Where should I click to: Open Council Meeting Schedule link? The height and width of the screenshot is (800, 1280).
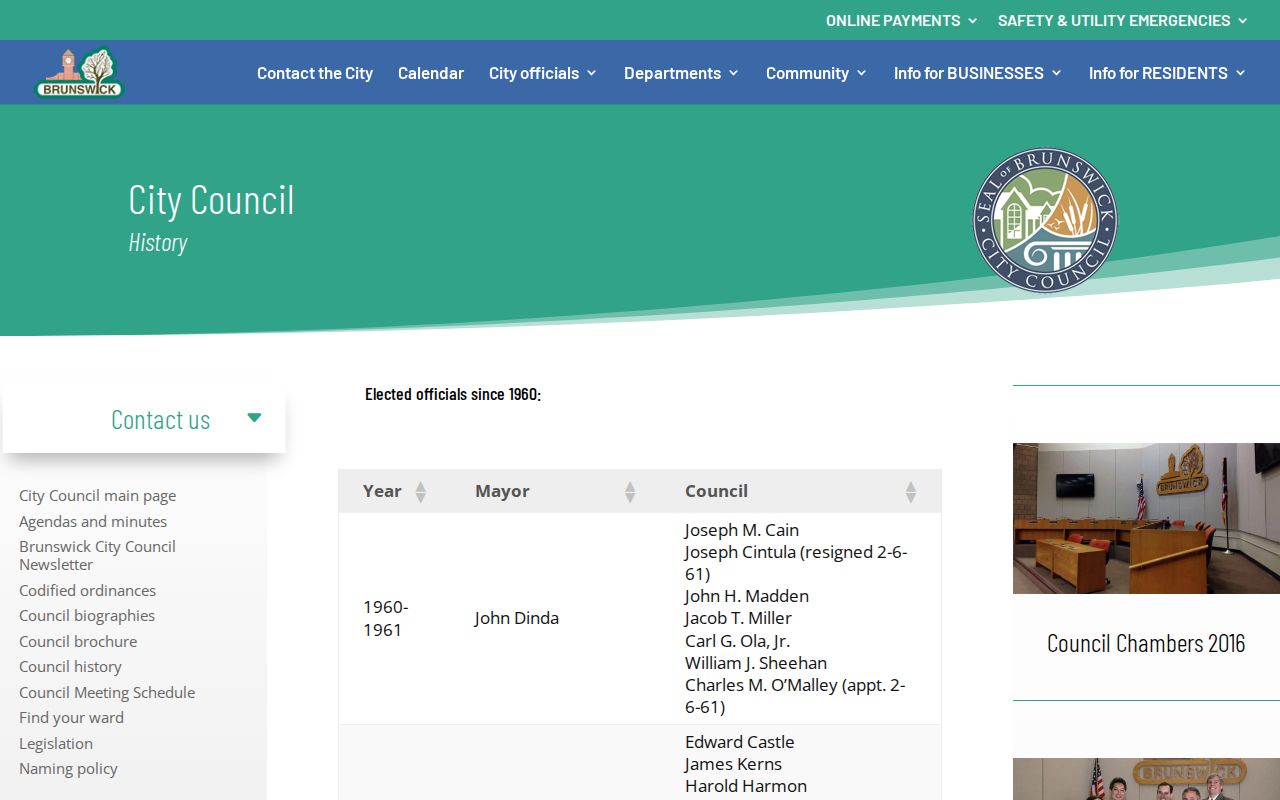pyautogui.click(x=107, y=692)
